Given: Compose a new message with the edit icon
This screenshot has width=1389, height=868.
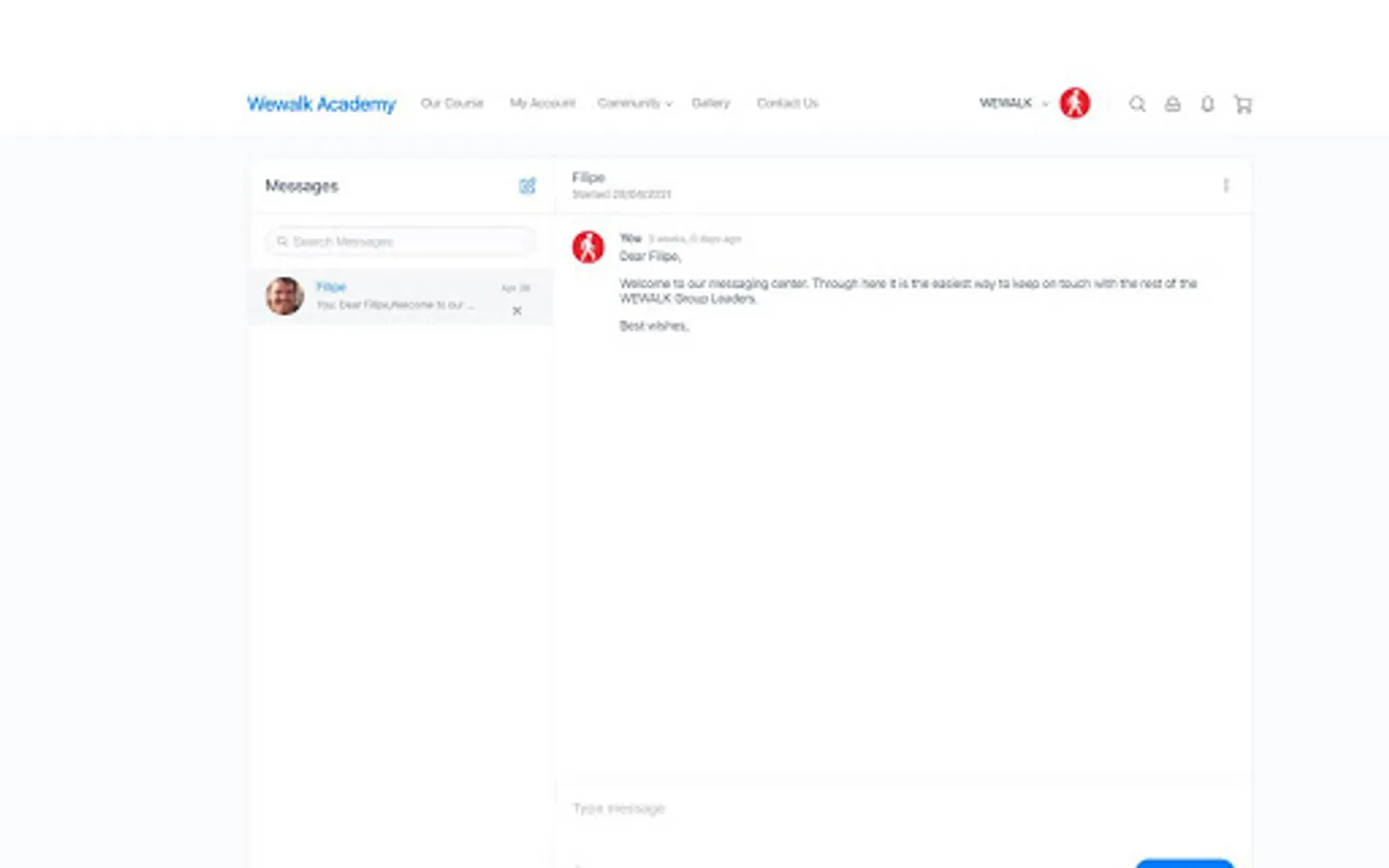Looking at the screenshot, I should click(x=527, y=186).
